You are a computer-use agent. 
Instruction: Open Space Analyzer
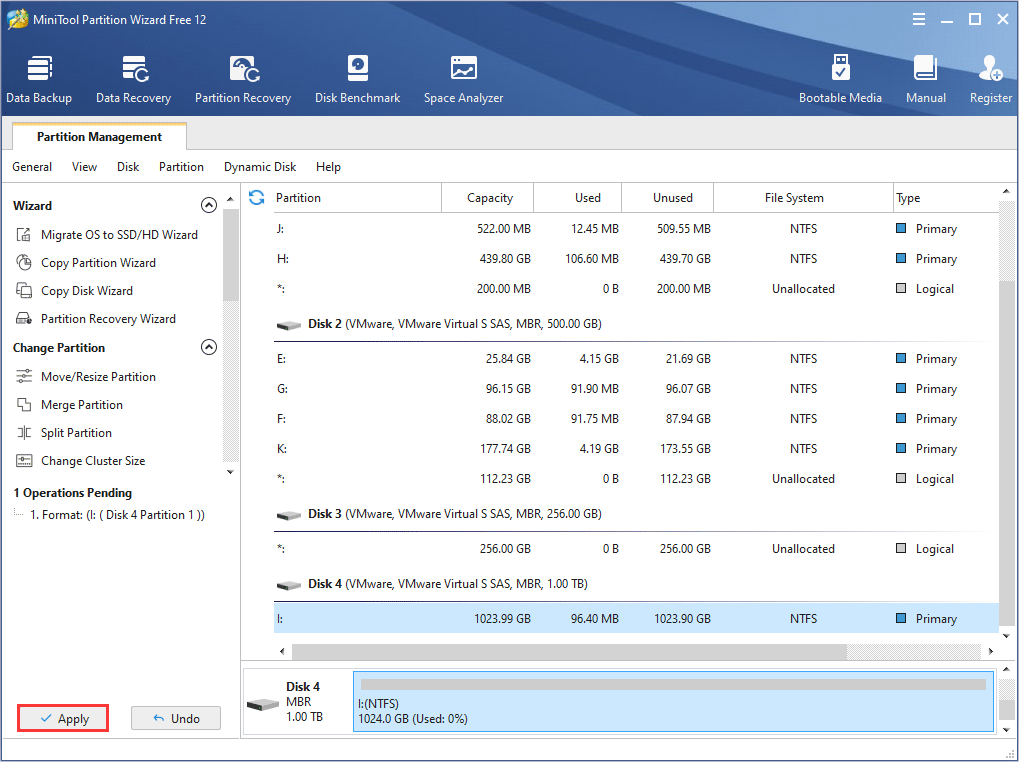click(463, 79)
